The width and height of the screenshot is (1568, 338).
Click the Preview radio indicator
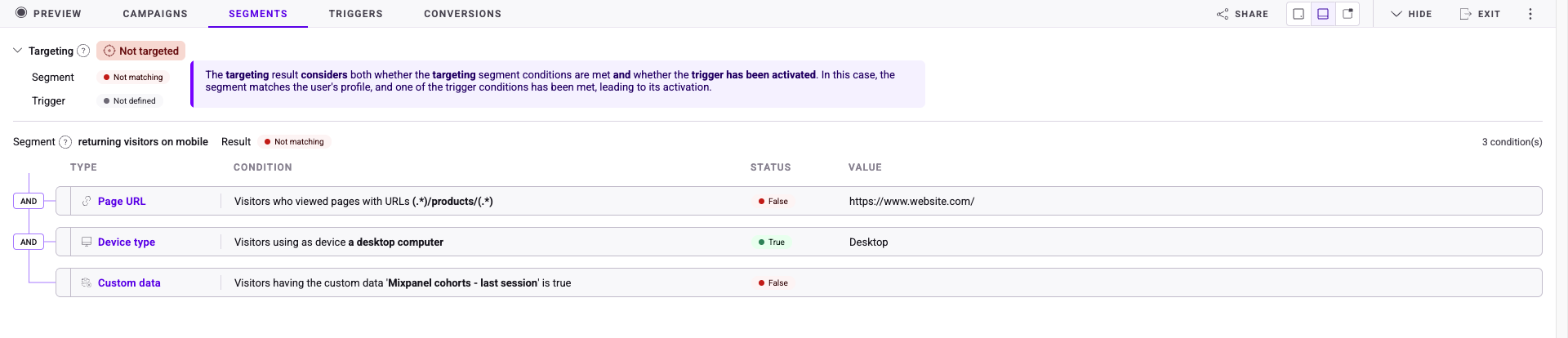coord(21,13)
